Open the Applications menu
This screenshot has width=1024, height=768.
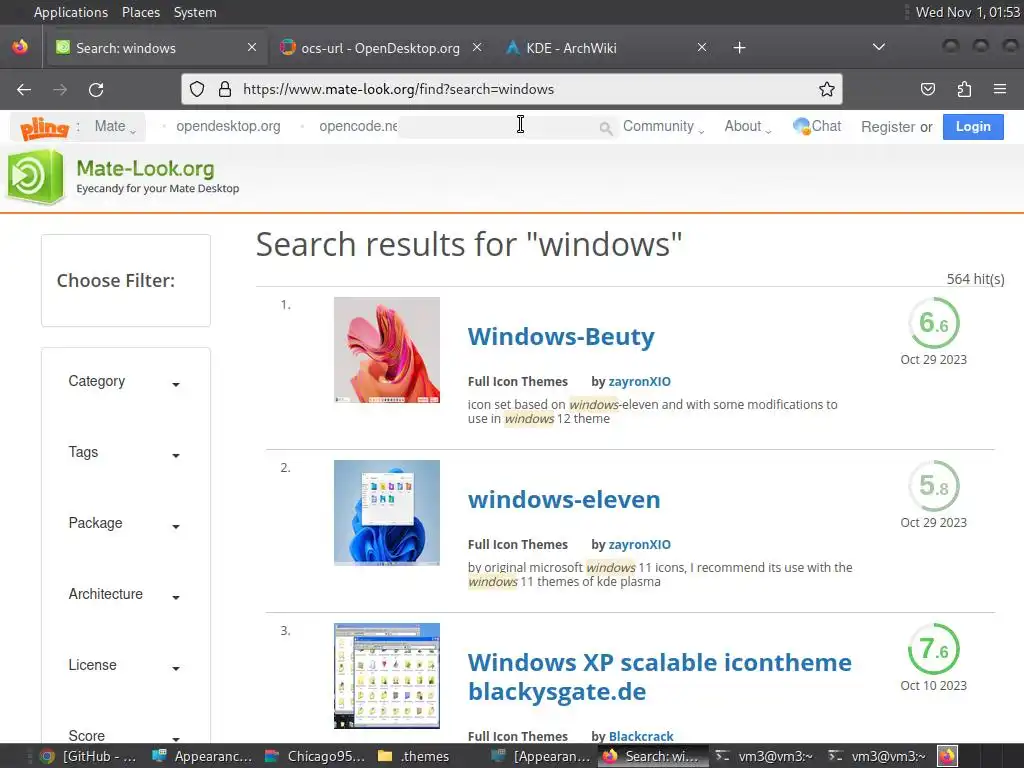click(x=71, y=12)
